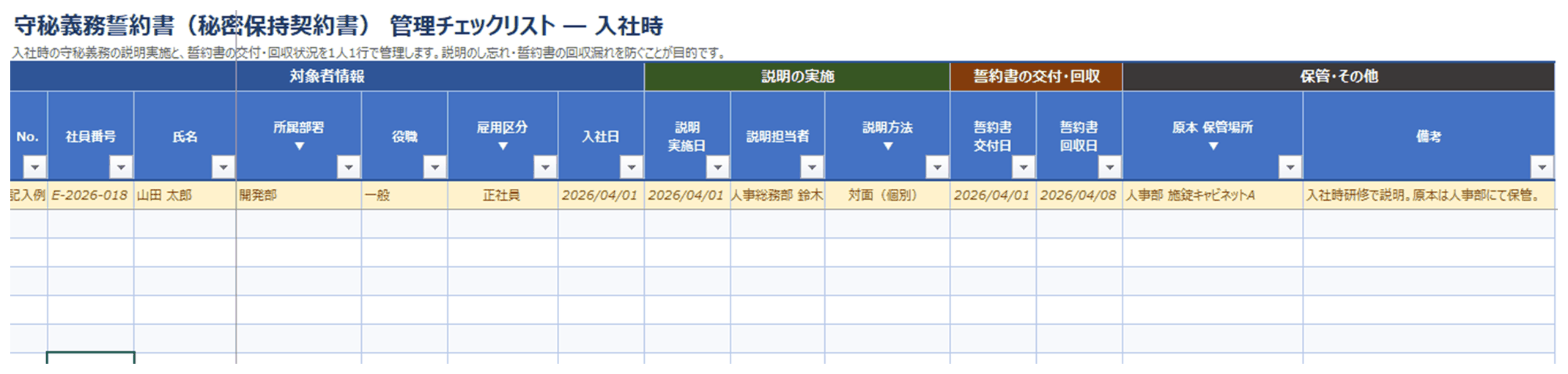Select the position cell 一般
Image resolution: width=1568 pixels, height=374 pixels.
point(404,195)
